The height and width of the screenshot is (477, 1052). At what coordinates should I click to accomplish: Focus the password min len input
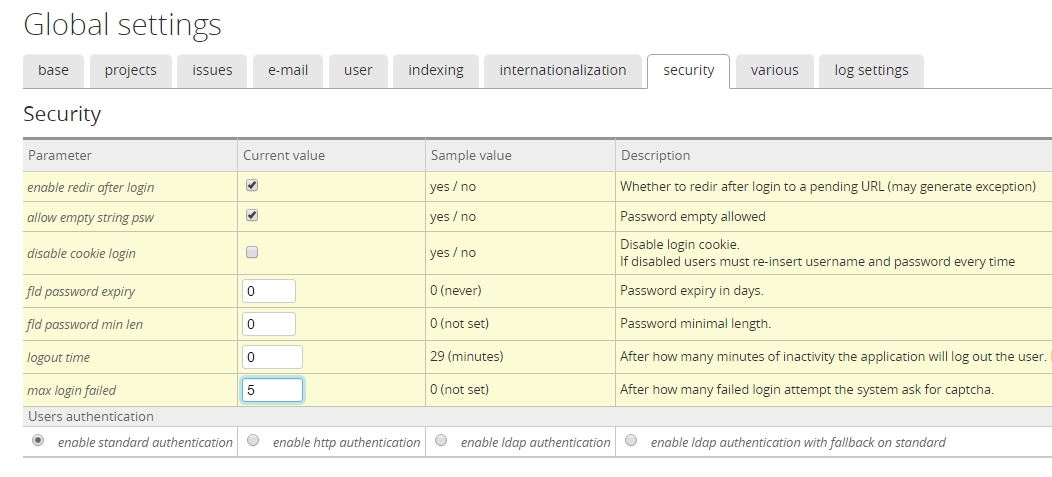coord(269,324)
